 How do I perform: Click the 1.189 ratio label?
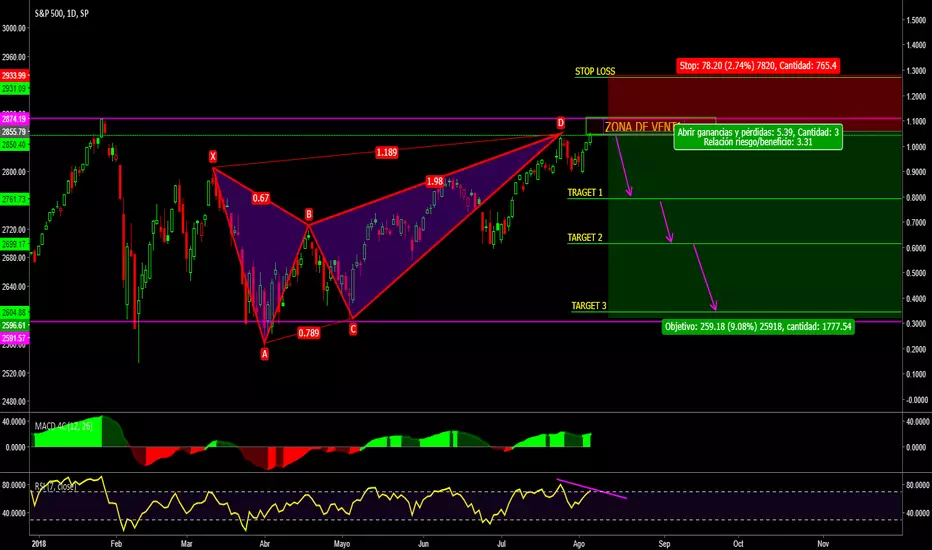coord(386,152)
